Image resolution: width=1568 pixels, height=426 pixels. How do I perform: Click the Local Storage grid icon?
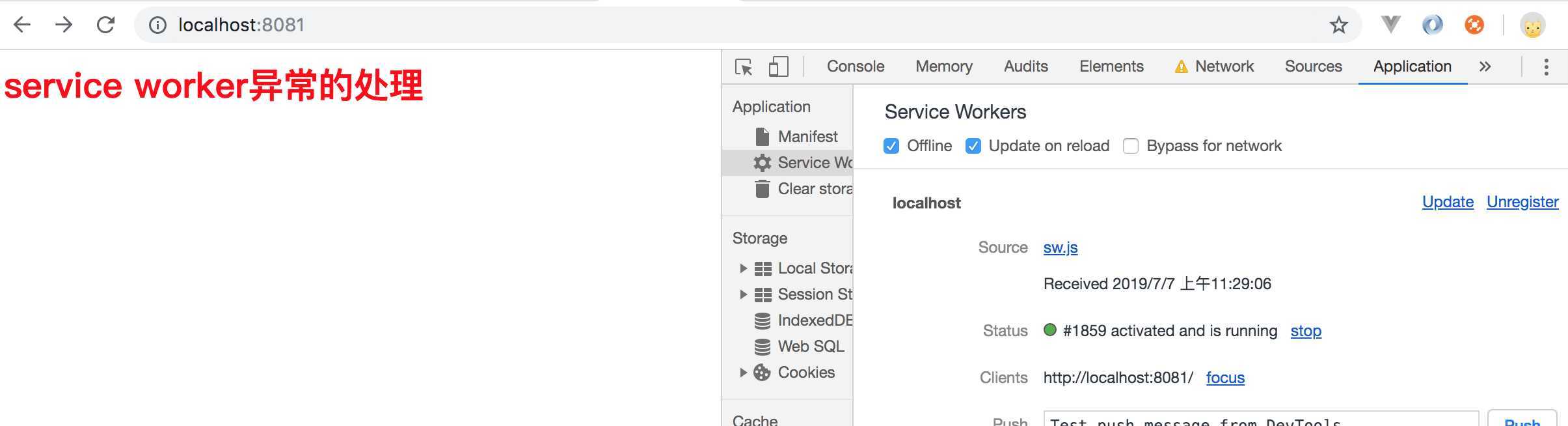coord(763,268)
